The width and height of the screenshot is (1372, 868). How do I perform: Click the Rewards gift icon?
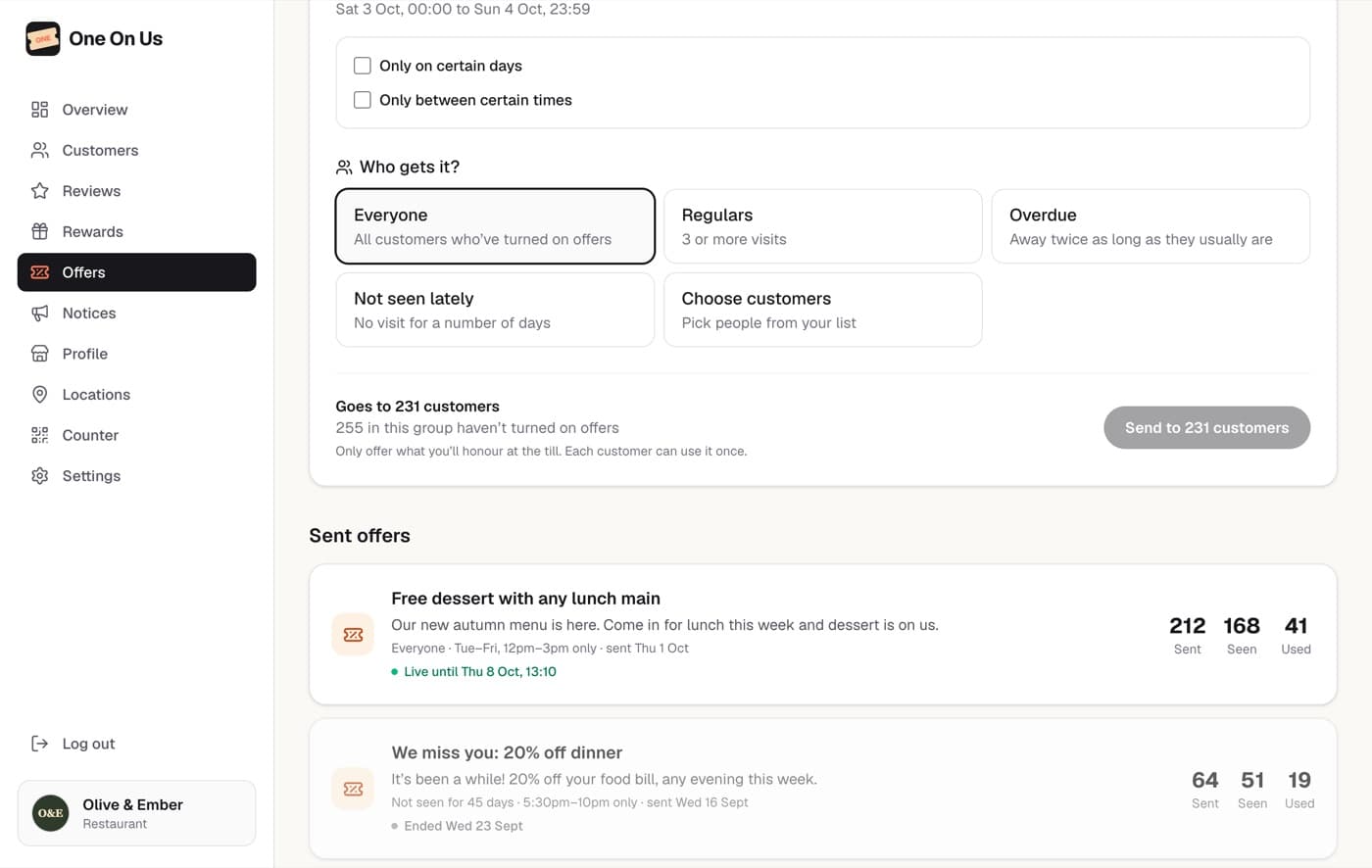[x=40, y=231]
